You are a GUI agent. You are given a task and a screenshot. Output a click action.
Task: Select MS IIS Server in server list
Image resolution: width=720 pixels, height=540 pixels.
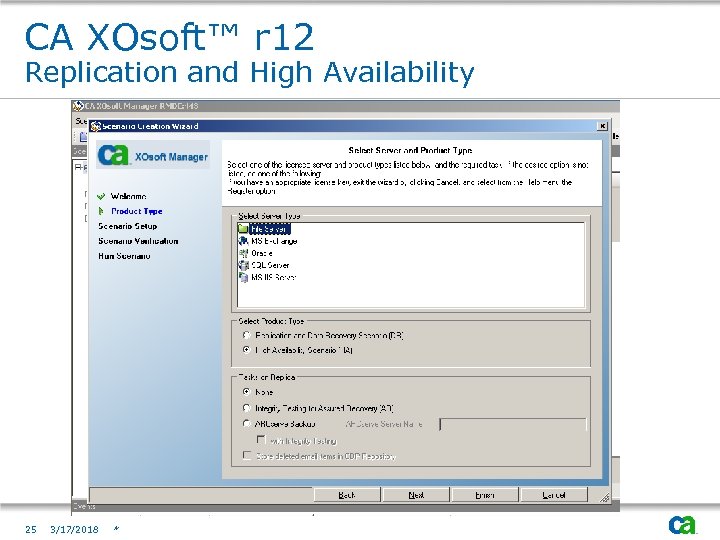pyautogui.click(x=273, y=277)
